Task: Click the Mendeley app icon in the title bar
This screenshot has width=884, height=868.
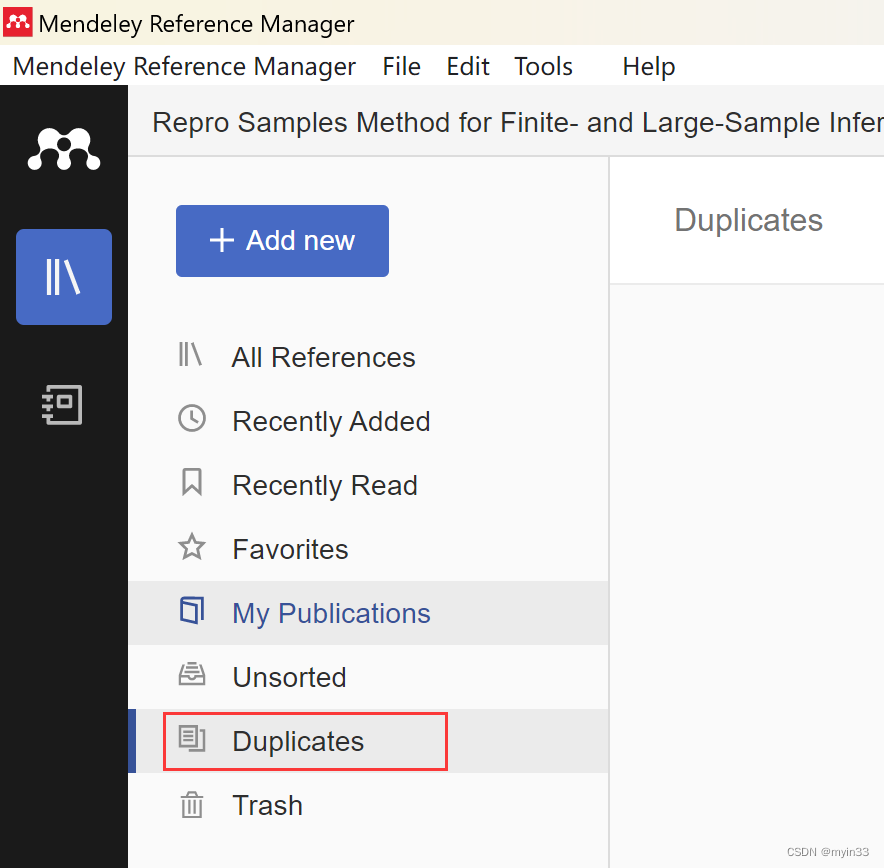Action: pos(17,23)
